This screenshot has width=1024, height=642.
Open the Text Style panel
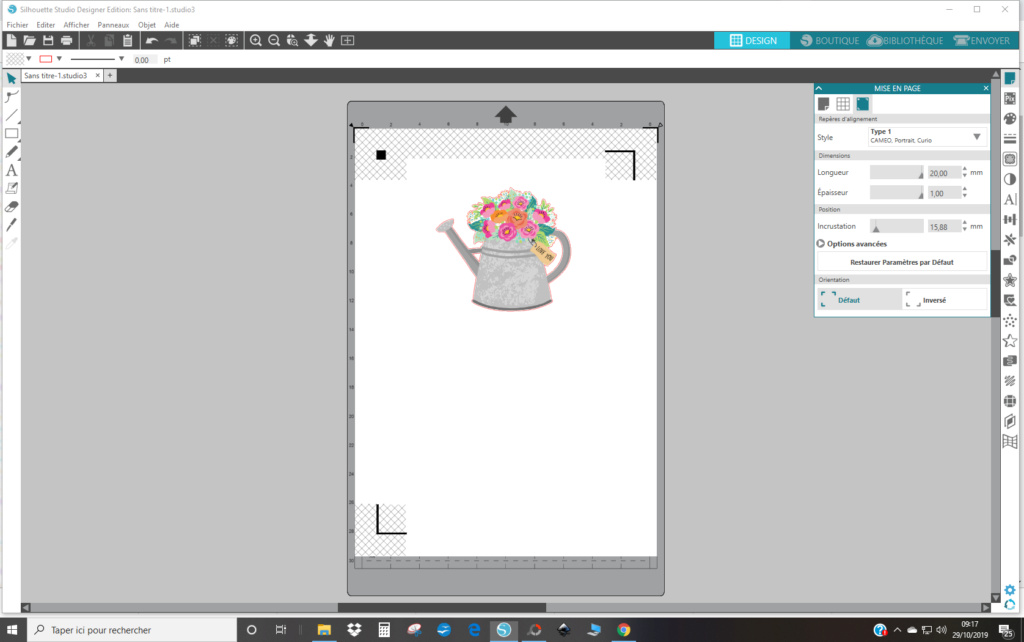[x=1010, y=200]
